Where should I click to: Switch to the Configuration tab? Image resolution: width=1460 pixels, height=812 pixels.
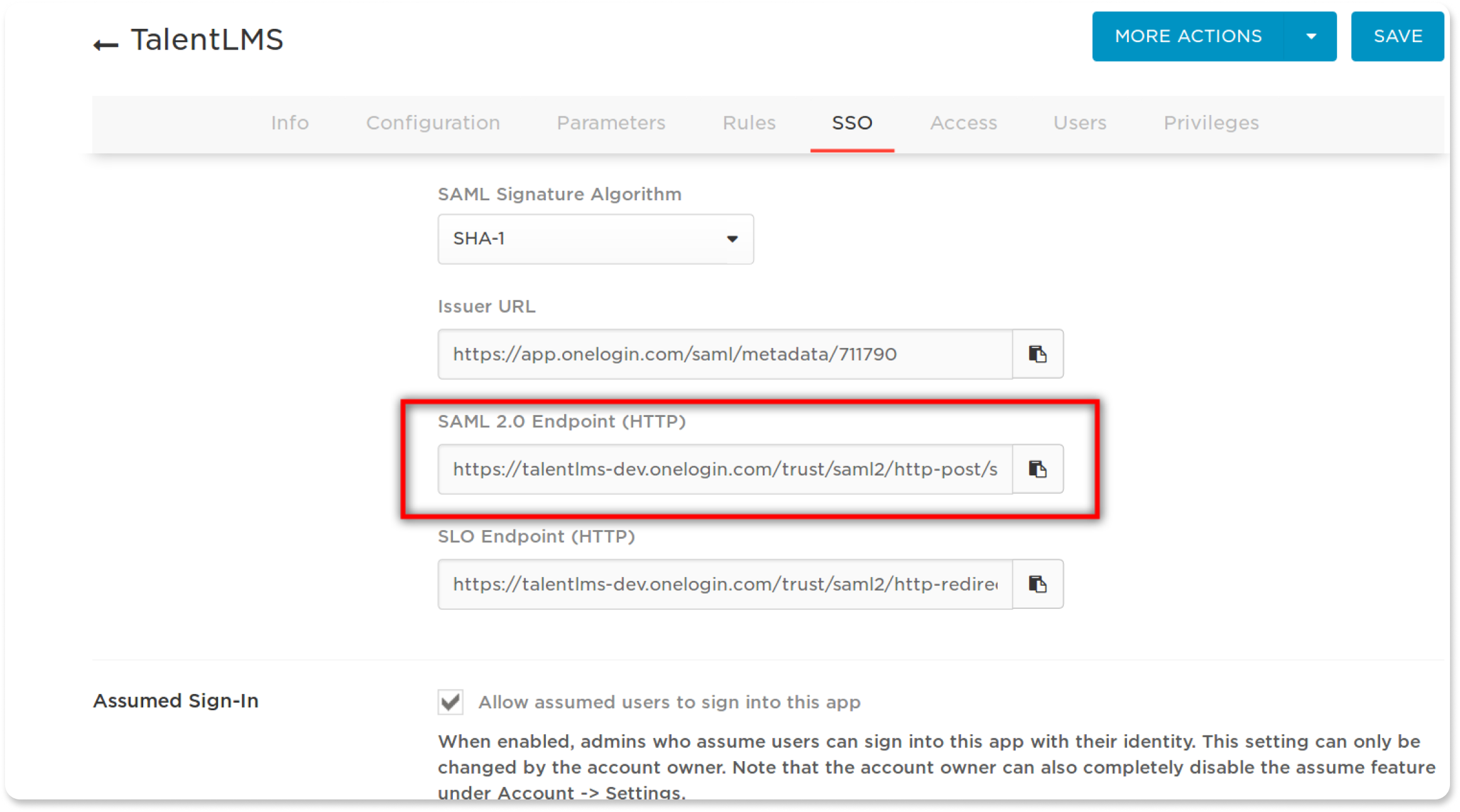click(x=433, y=122)
